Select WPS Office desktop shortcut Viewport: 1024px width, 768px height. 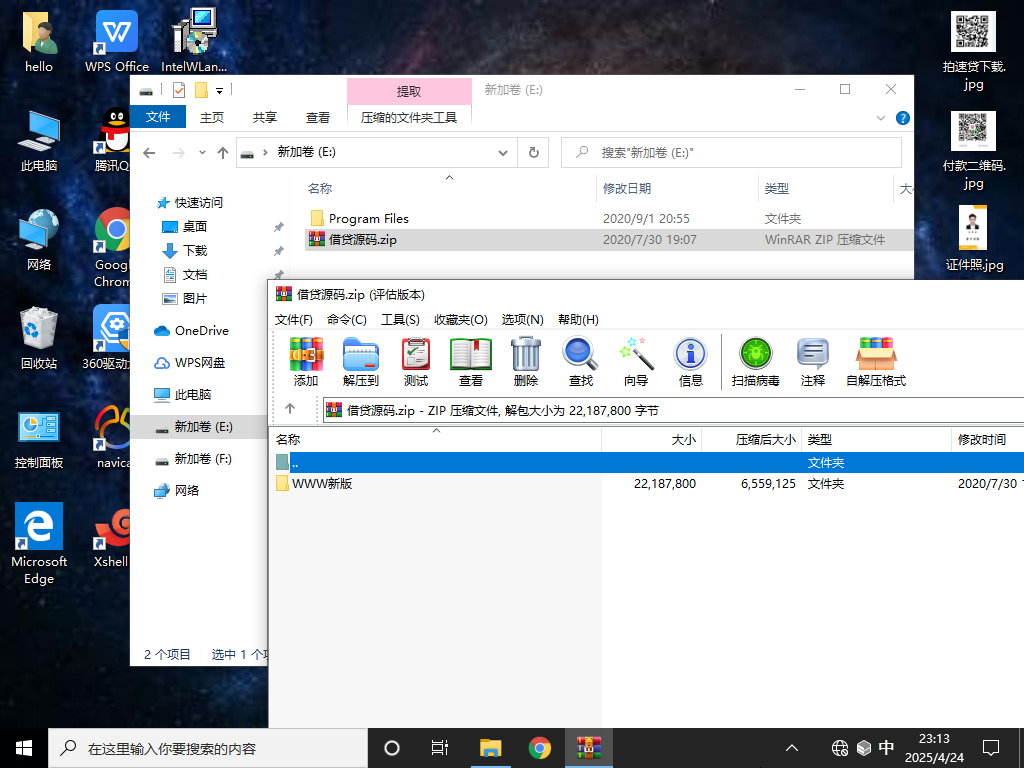(x=117, y=40)
